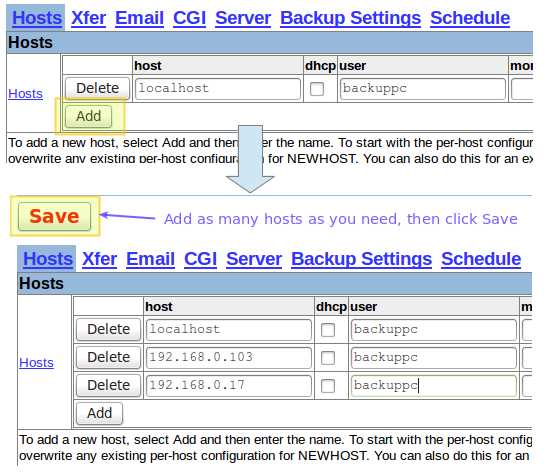
Task: Click user field for 192.168.0.103 row
Action: point(434,358)
